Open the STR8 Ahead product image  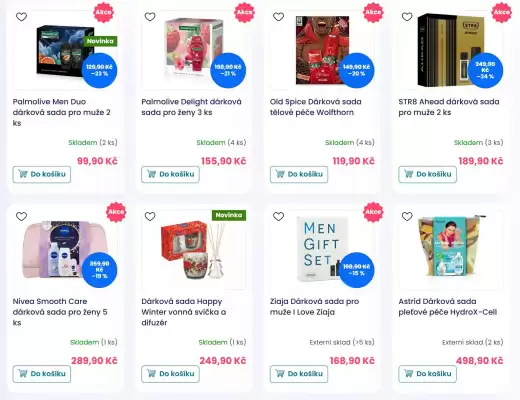pos(451,50)
